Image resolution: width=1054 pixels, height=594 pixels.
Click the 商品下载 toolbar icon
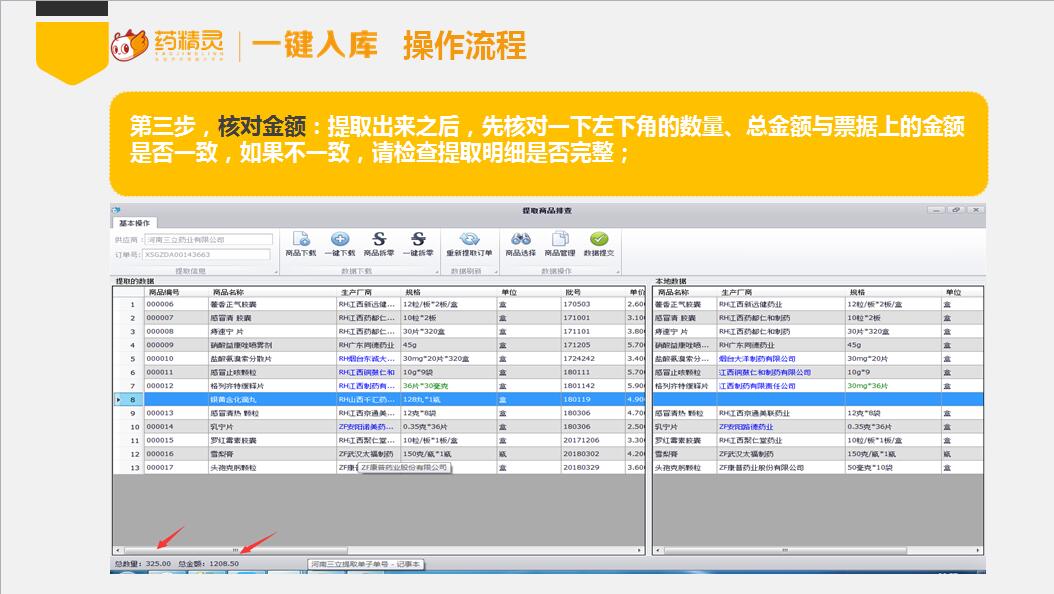pos(300,240)
